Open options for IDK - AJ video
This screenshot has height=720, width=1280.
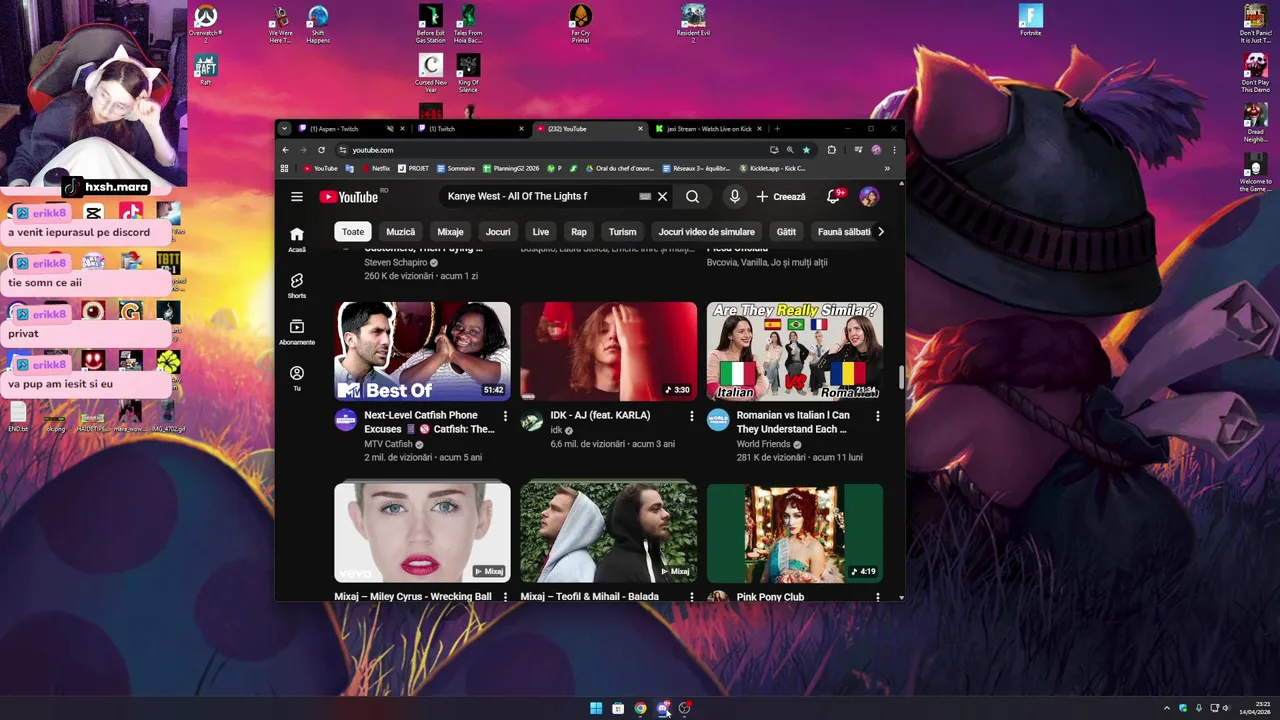click(691, 416)
